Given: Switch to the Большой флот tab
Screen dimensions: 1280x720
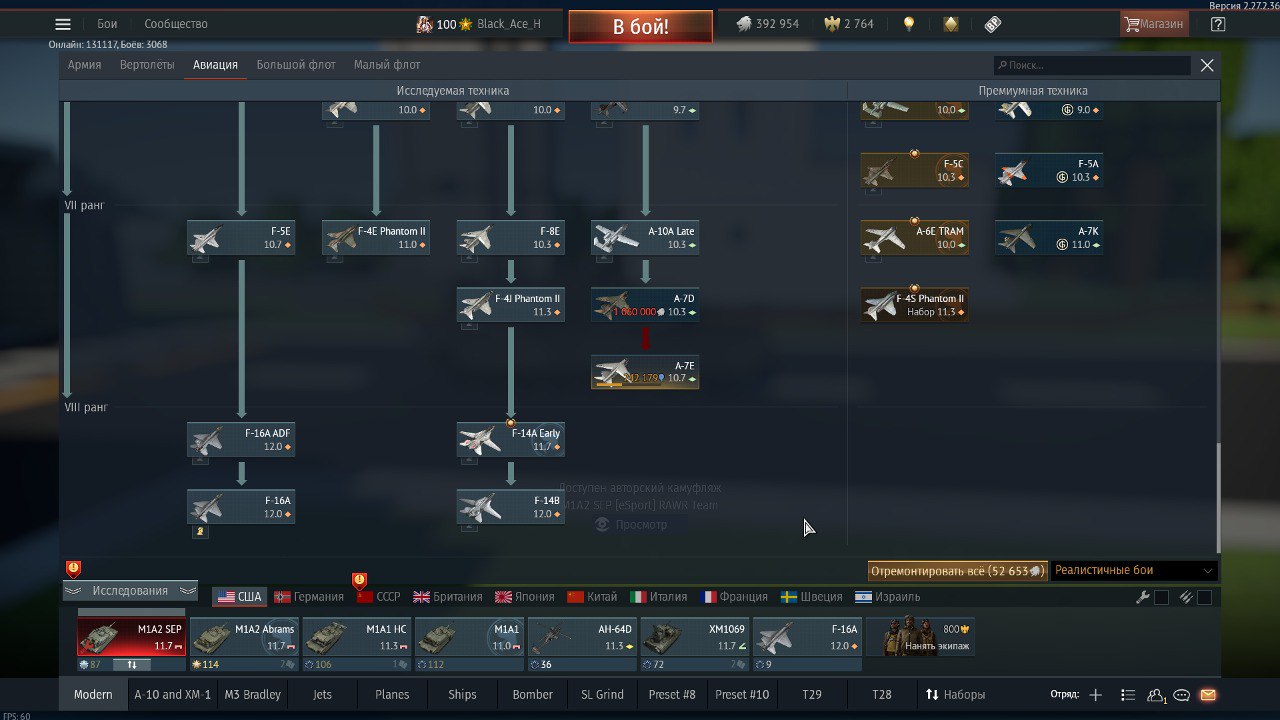Looking at the screenshot, I should pos(296,65).
